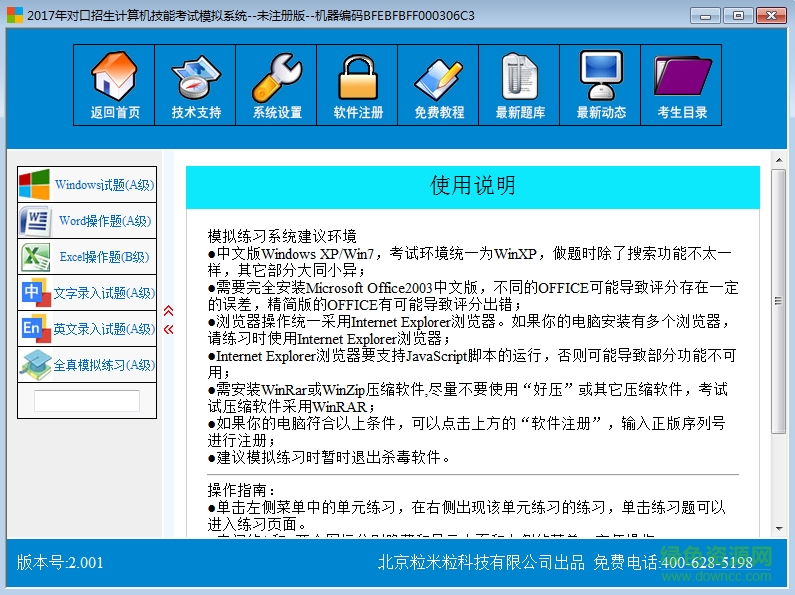
Task: Minimize the exam simulation window
Action: 707,15
